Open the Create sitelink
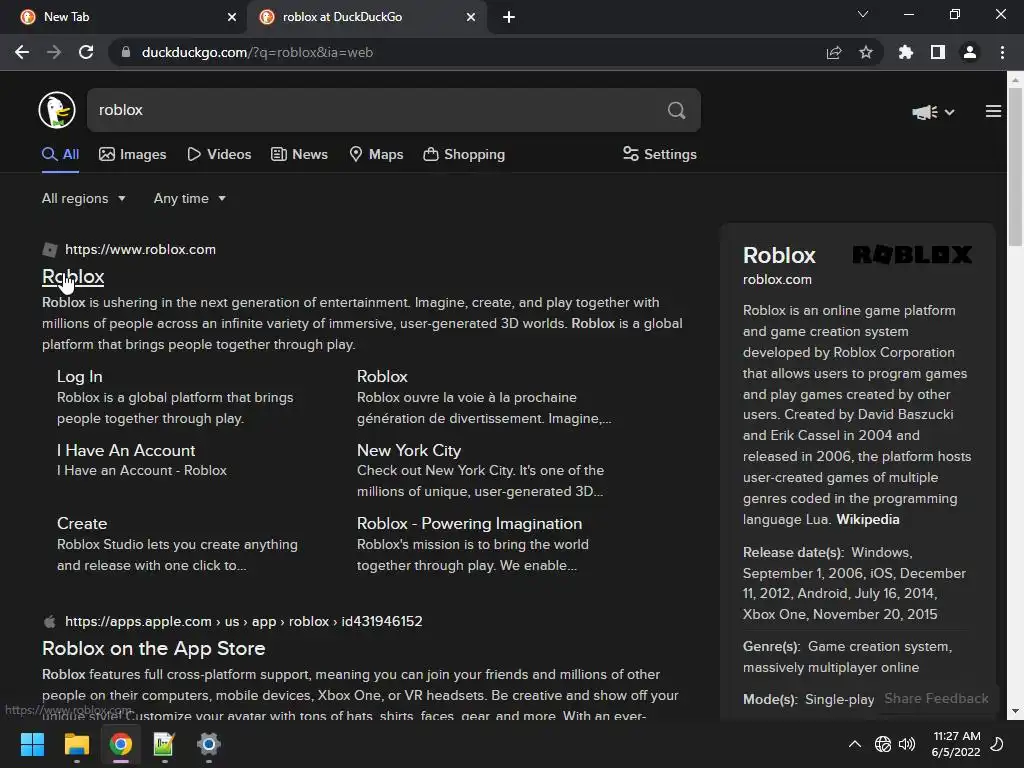Screen dimensions: 1024x768 pyautogui.click(x=82, y=524)
